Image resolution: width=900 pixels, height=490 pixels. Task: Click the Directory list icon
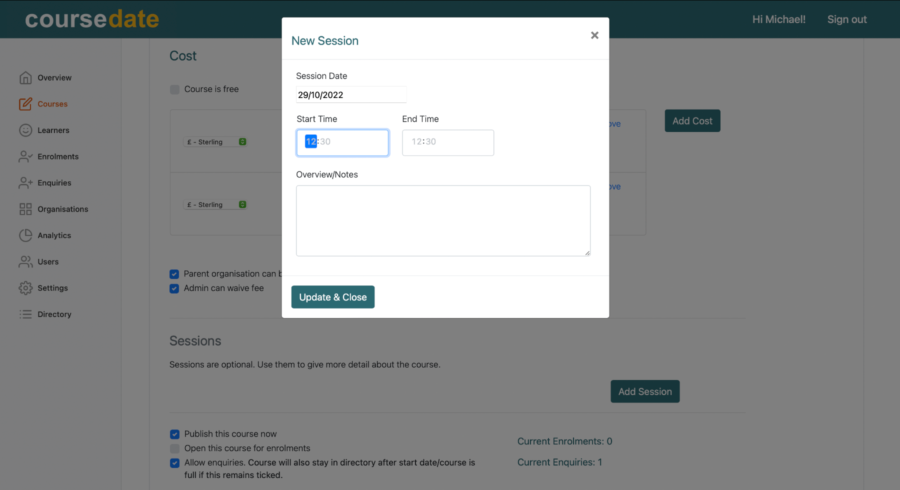(x=25, y=314)
